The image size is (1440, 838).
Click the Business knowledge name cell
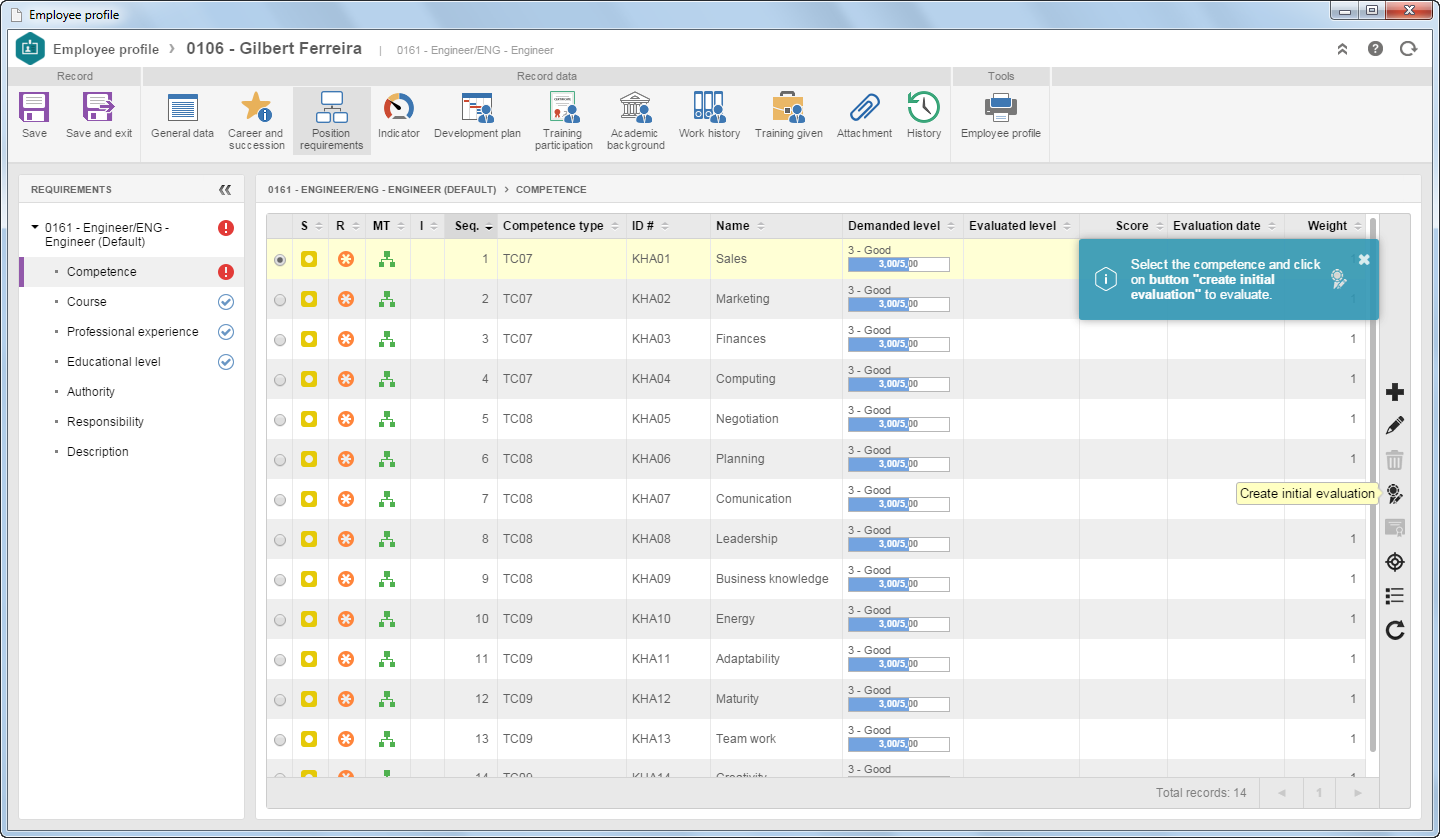(x=777, y=579)
